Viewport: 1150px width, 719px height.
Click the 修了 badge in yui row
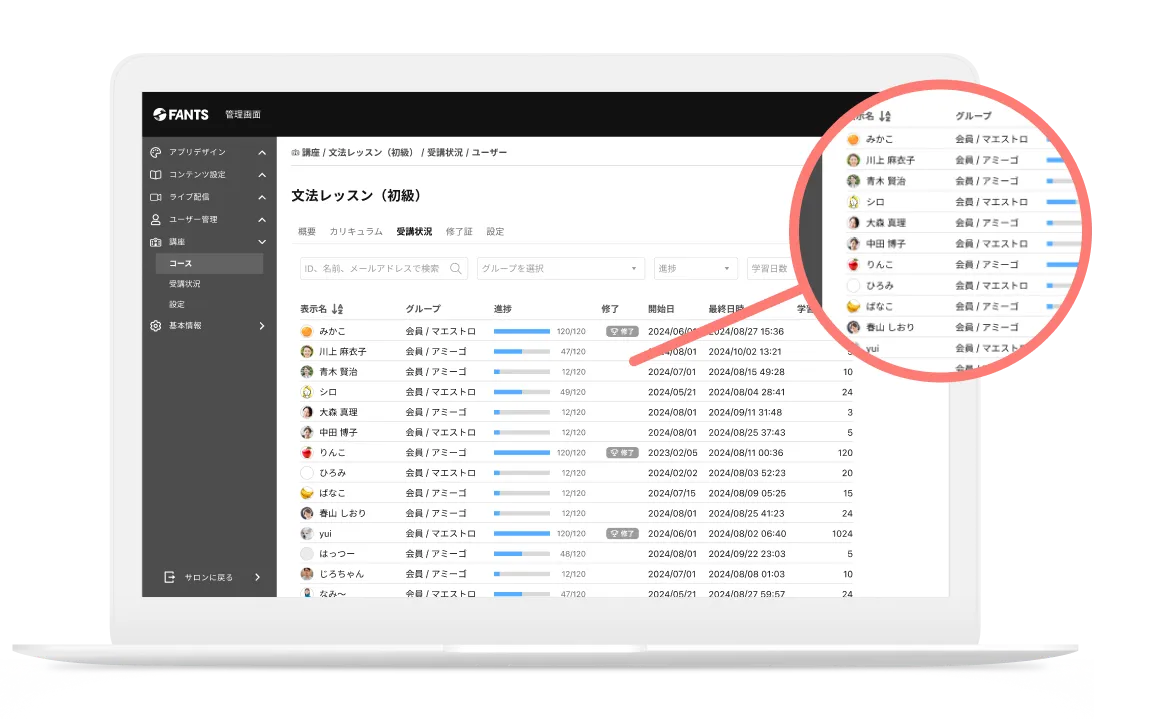point(622,533)
